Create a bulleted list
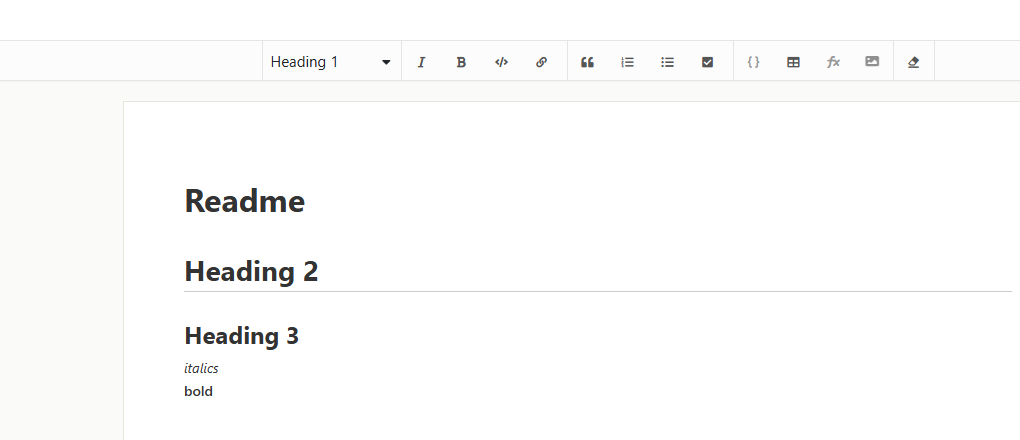1020x440 pixels. coord(668,62)
